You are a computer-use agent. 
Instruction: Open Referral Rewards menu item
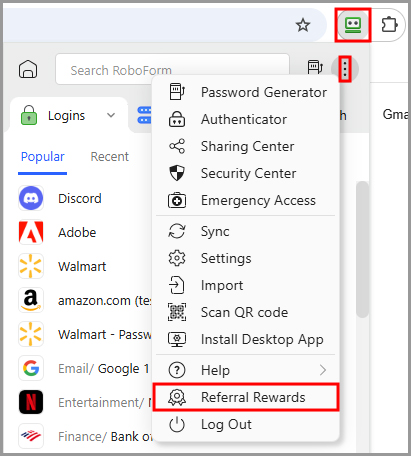pyautogui.click(x=246, y=397)
